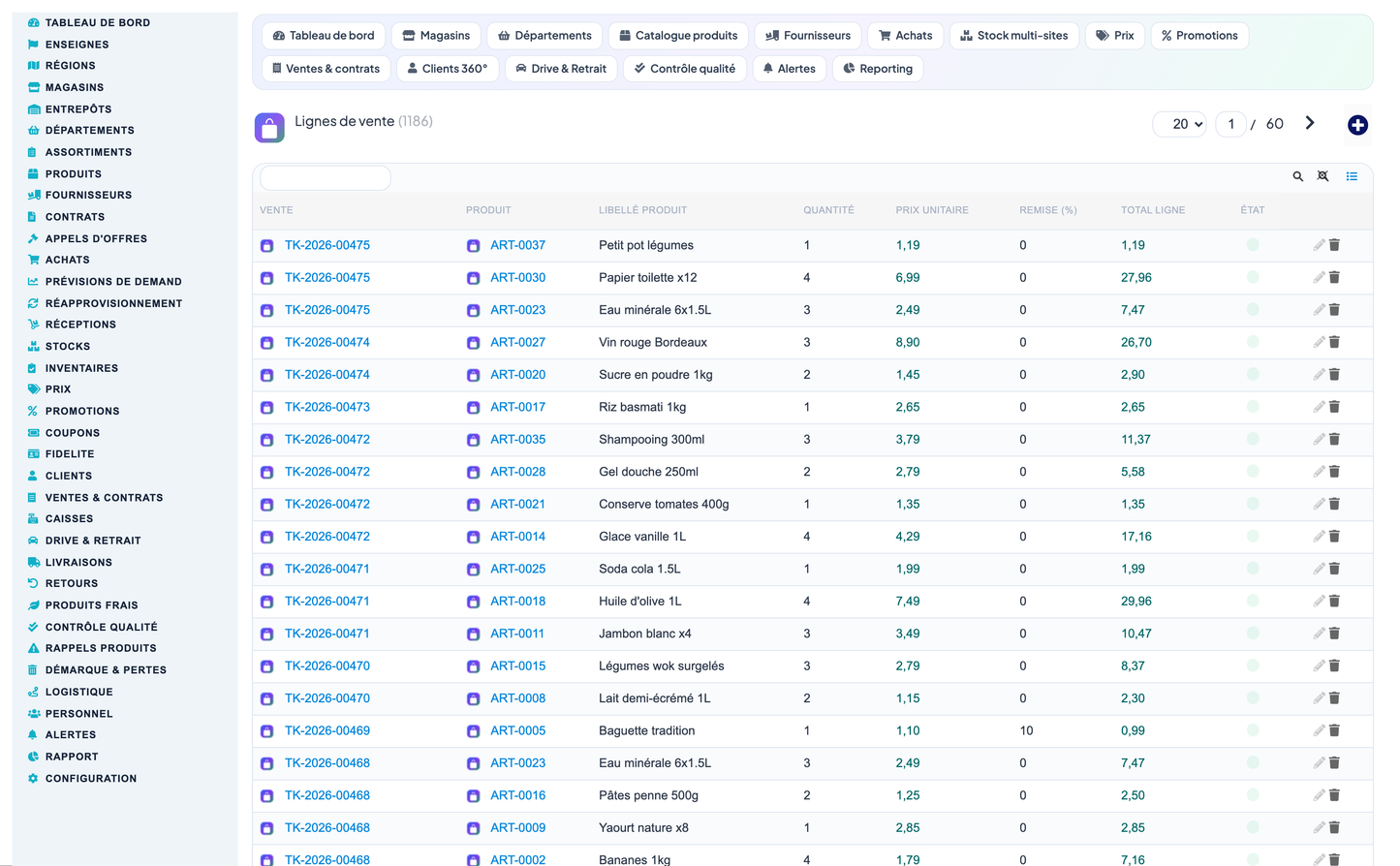The height and width of the screenshot is (866, 1400).
Task: Toggle the état indicator for Vin rouge Bordeaux
Action: pos(1253,342)
